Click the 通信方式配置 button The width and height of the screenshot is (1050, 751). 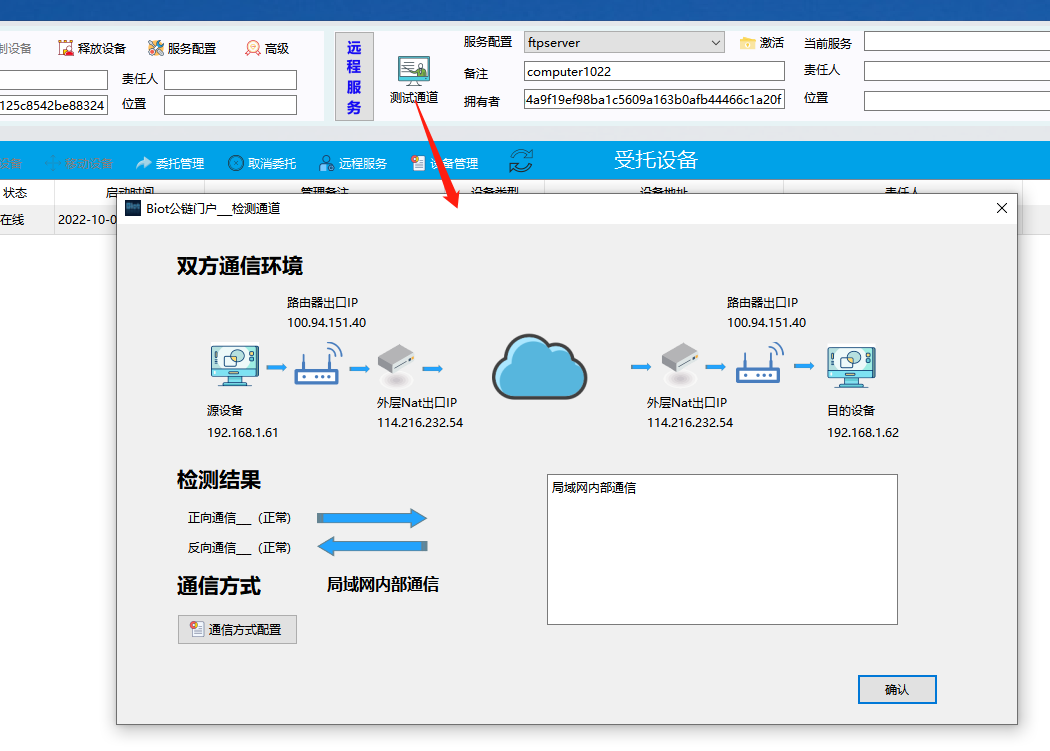point(237,629)
